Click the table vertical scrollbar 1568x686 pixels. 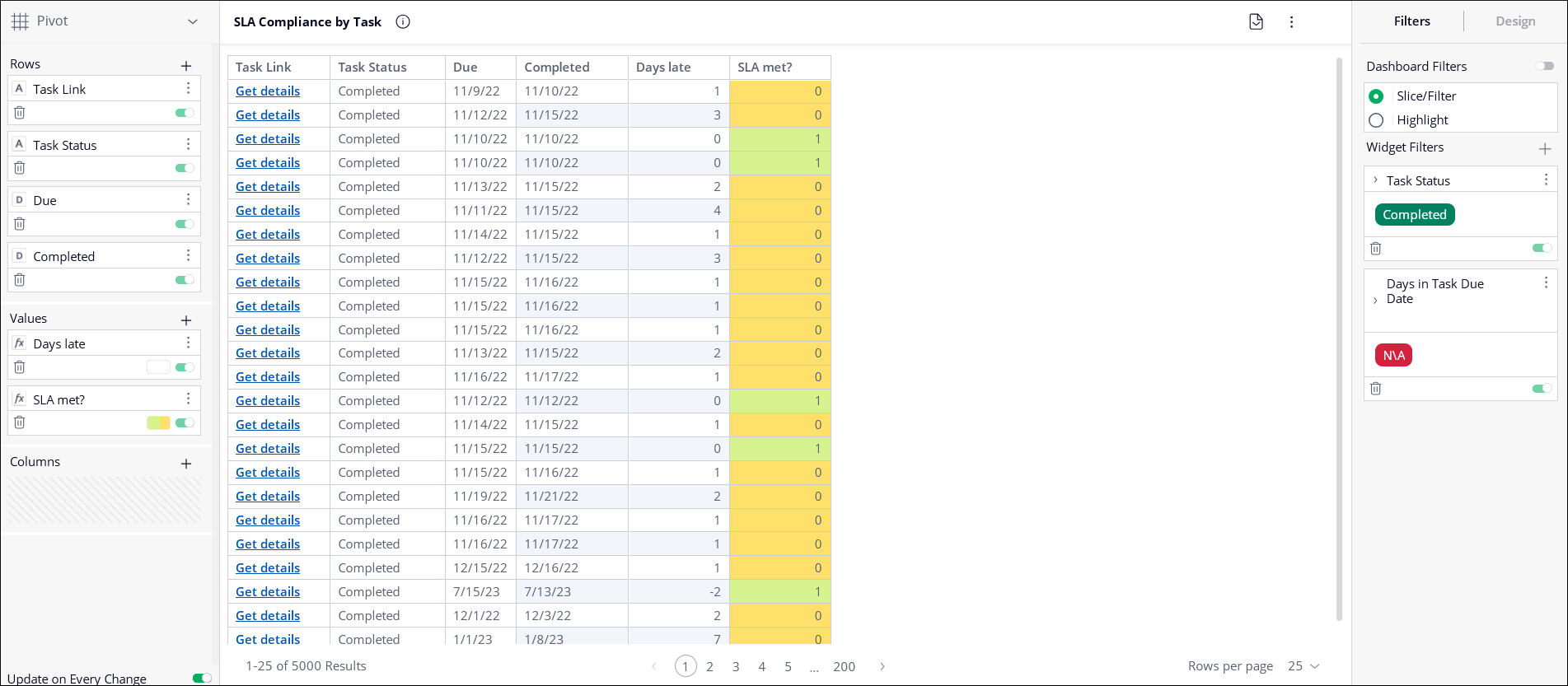1339,339
